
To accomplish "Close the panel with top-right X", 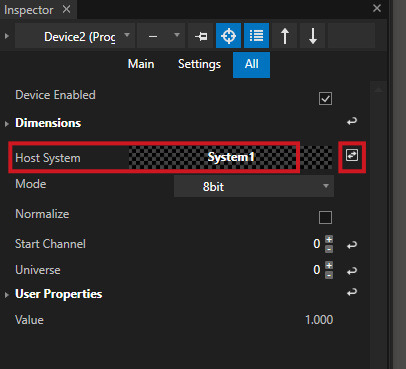I will 377,8.
